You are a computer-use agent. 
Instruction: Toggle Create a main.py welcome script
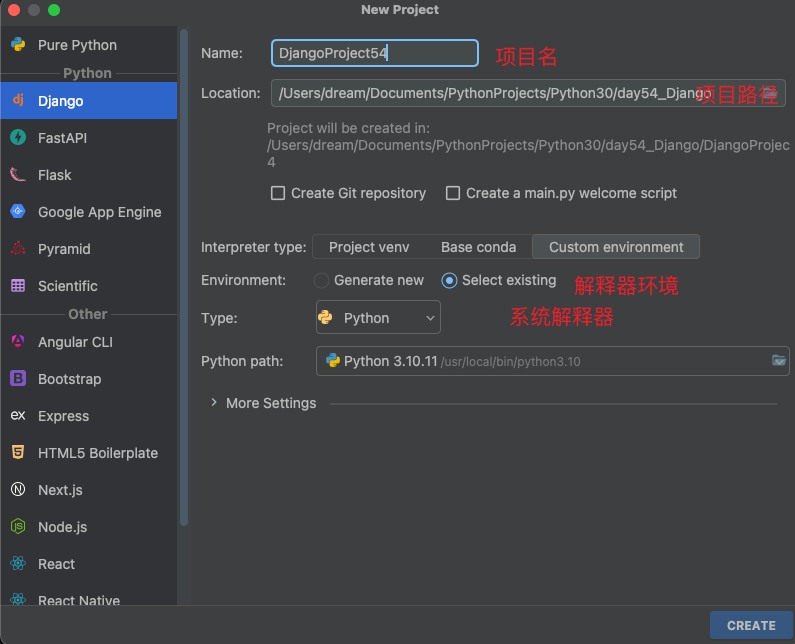(453, 193)
